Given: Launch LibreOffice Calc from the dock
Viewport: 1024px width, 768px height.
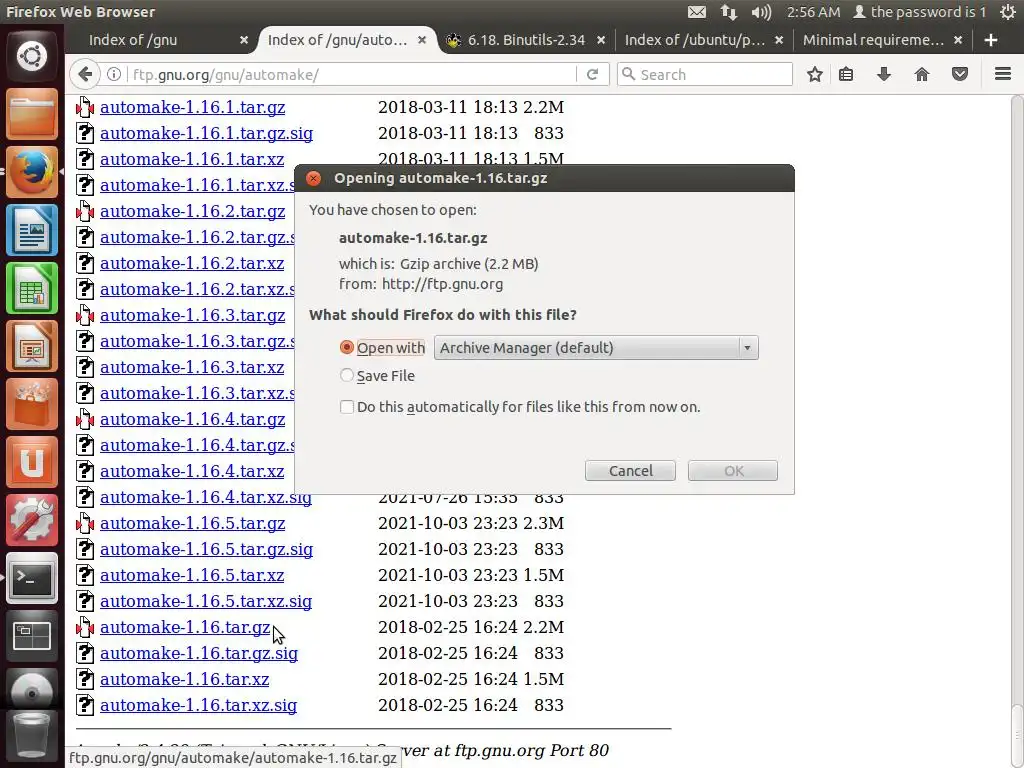Looking at the screenshot, I should [x=32, y=288].
